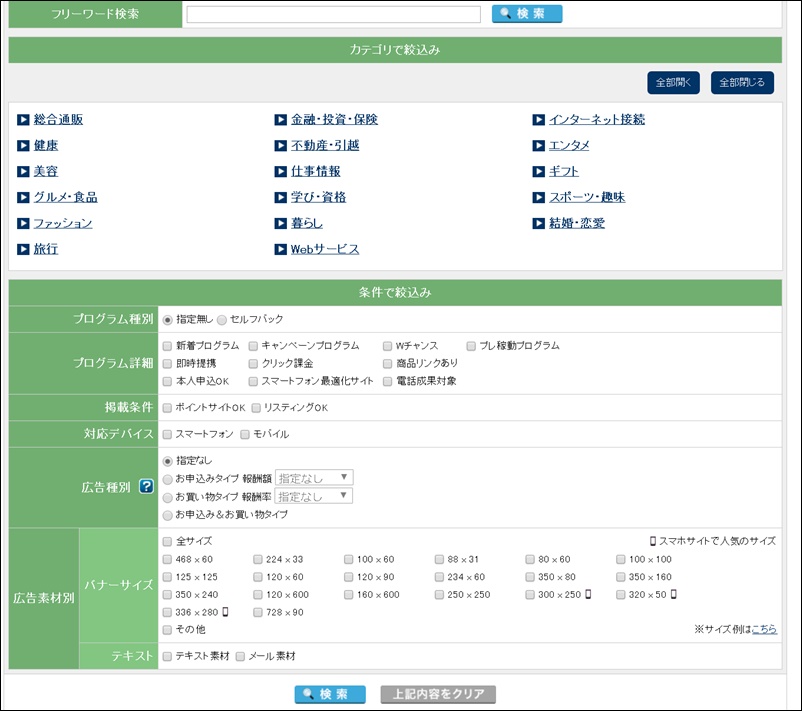This screenshot has width=802, height=711.
Task: Click the arrow icon beside グルメ・食品
Action: (23, 197)
